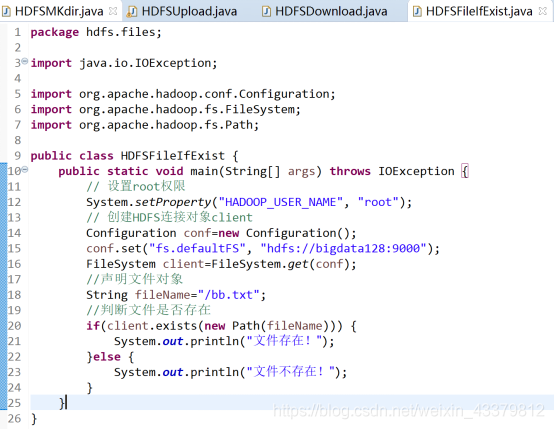Click comment '// 创建HDFS连接对象client'
Image resolution: width=554 pixels, height=429 pixels.
coord(170,217)
